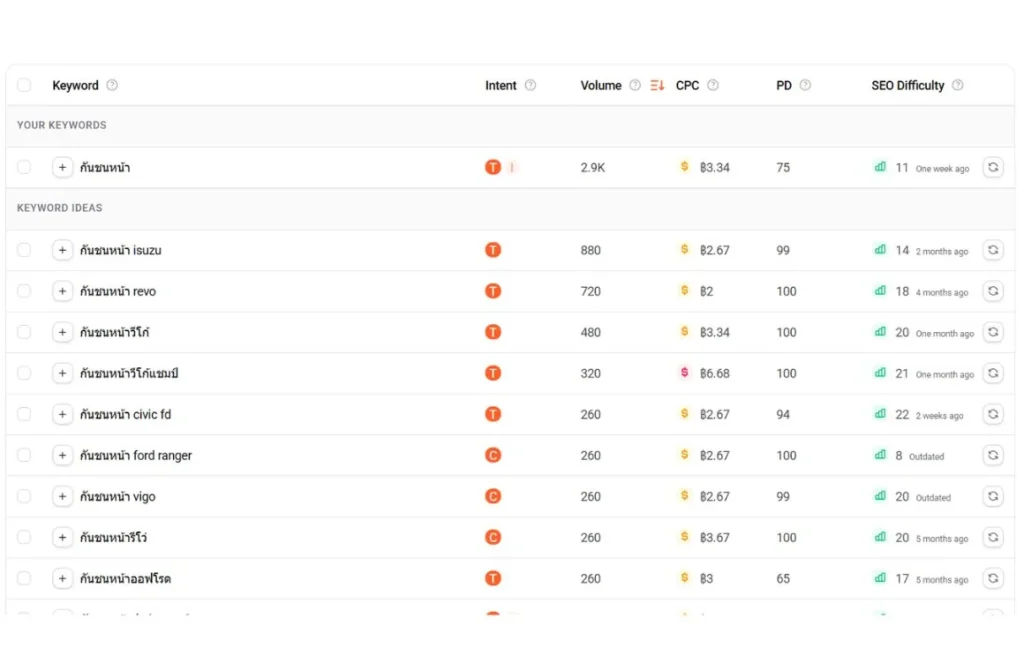The image size is (1024, 671).
Task: Refresh SEO data for กันชนหน้า isuzu
Action: coord(993,250)
